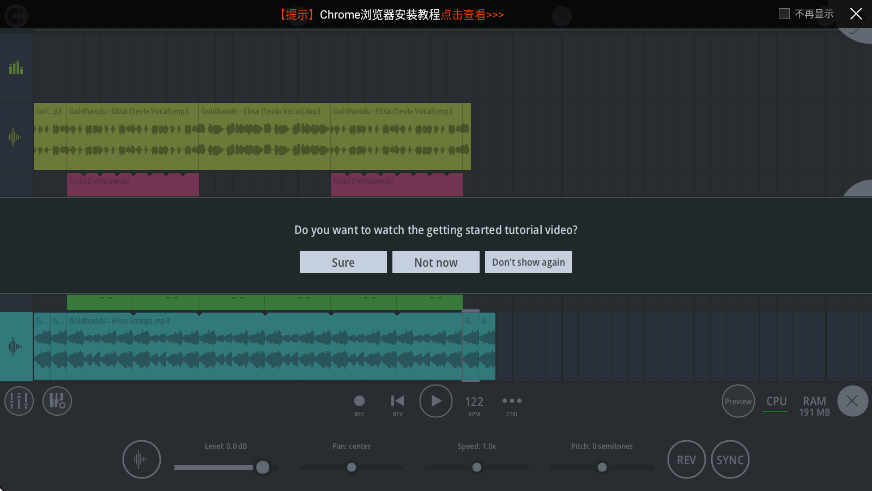Select the vocal audio track waveform icon
The height and width of the screenshot is (491, 872).
coord(15,136)
